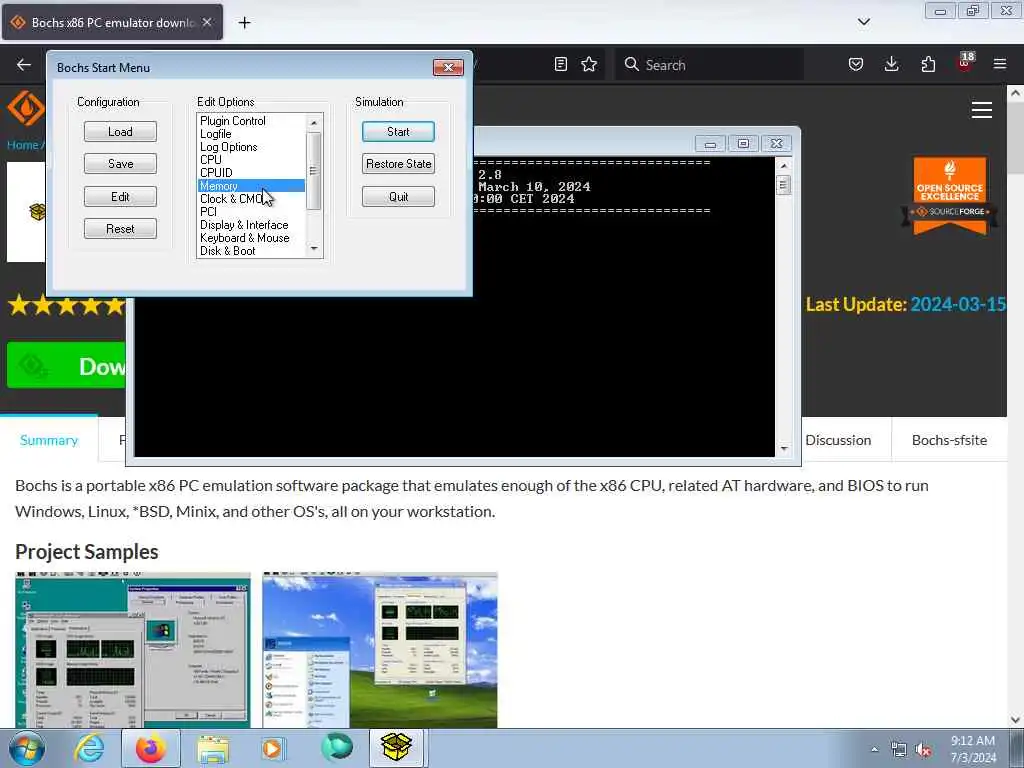
Task: Start the Bochs simulation
Action: pyautogui.click(x=398, y=131)
